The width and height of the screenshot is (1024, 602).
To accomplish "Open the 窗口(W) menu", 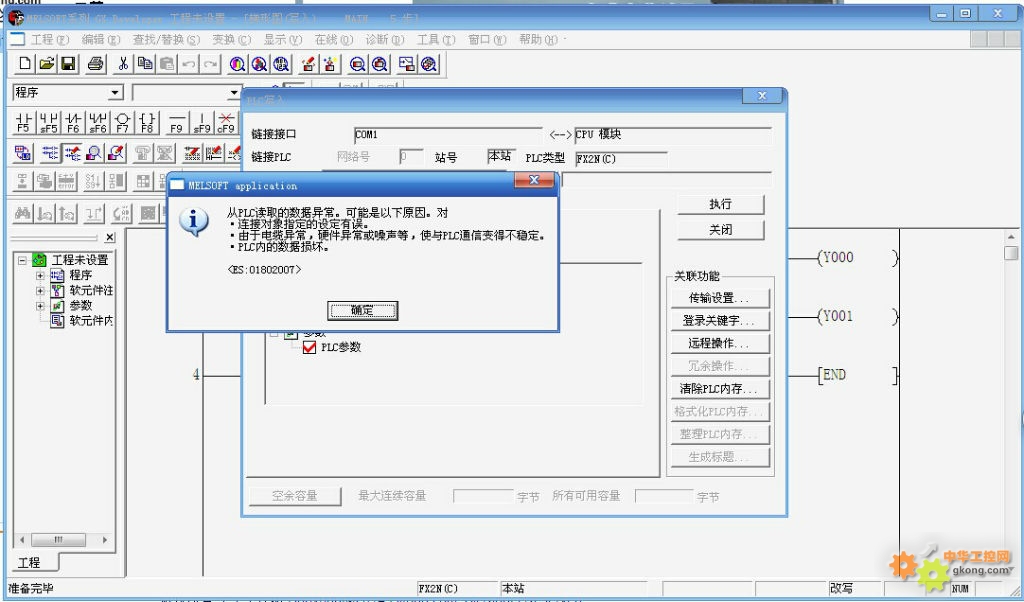I will coord(487,40).
